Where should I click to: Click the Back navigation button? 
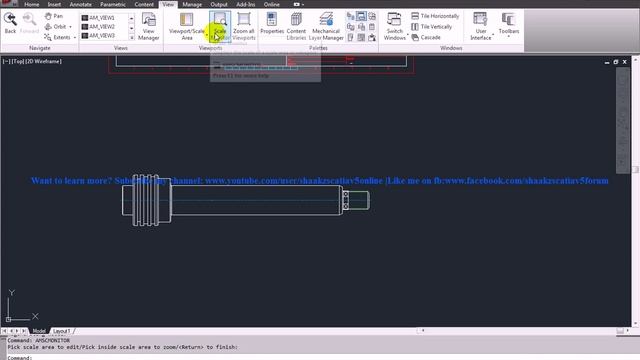(x=10, y=23)
